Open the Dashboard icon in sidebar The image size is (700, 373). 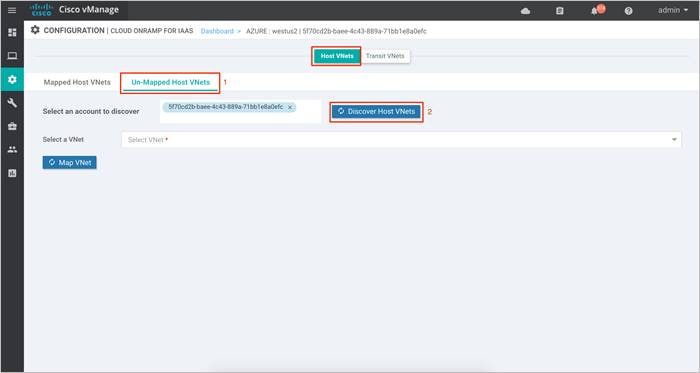click(12, 32)
